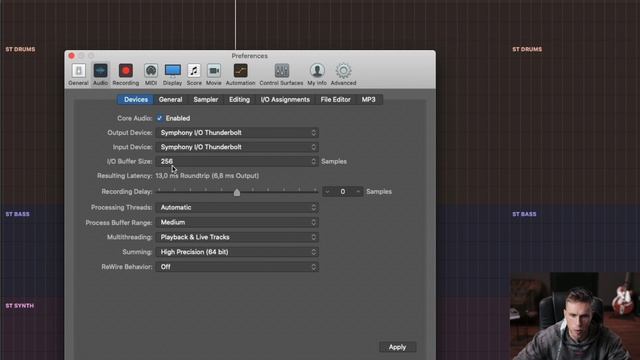
Task: Open the Automation preferences icon
Action: point(240,74)
